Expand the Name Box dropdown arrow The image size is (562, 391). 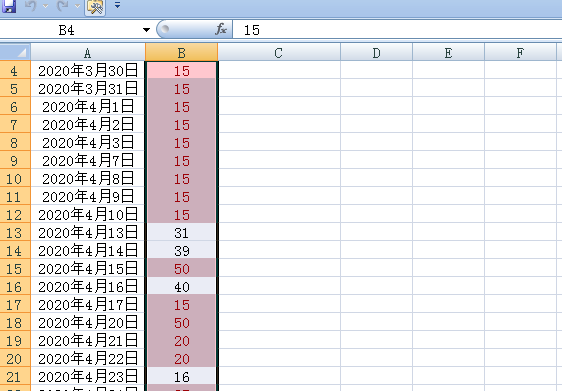pyautogui.click(x=146, y=30)
